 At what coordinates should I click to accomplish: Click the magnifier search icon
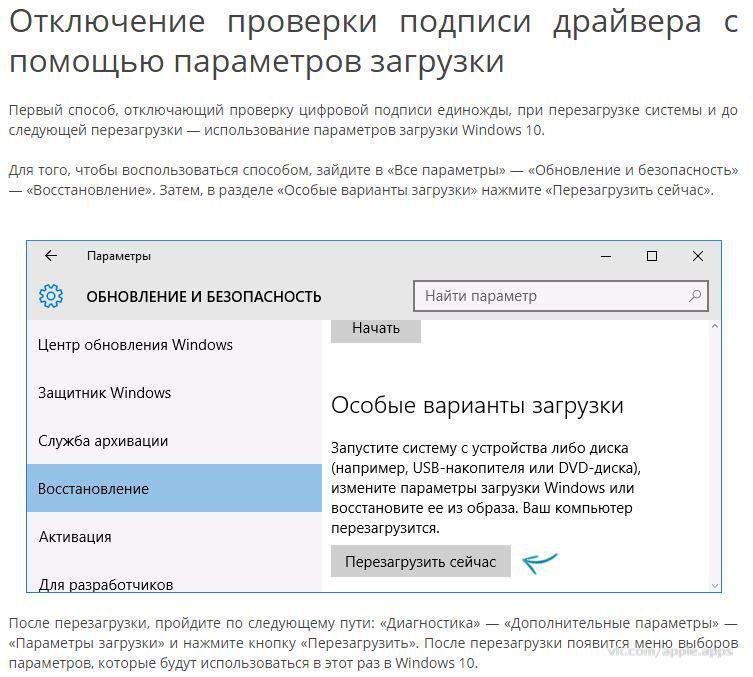[694, 296]
